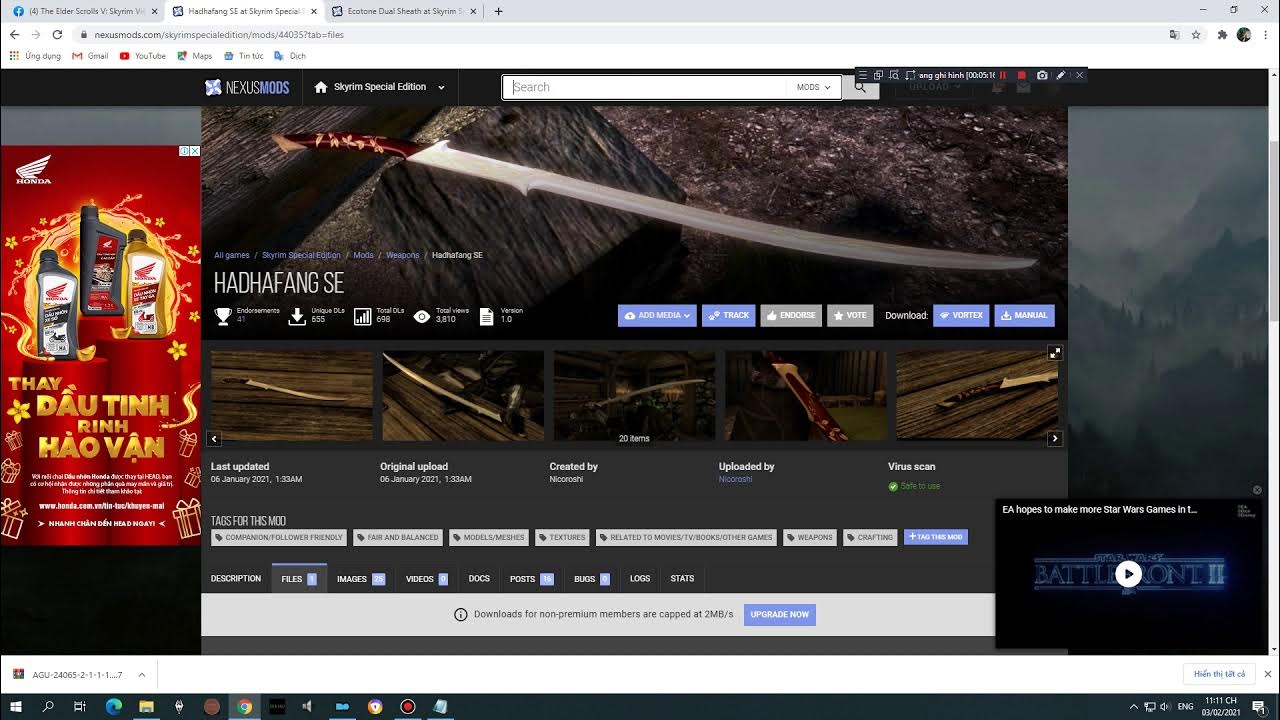
Task: Open the Skyrim Special Edition game dropdown
Action: (x=379, y=87)
